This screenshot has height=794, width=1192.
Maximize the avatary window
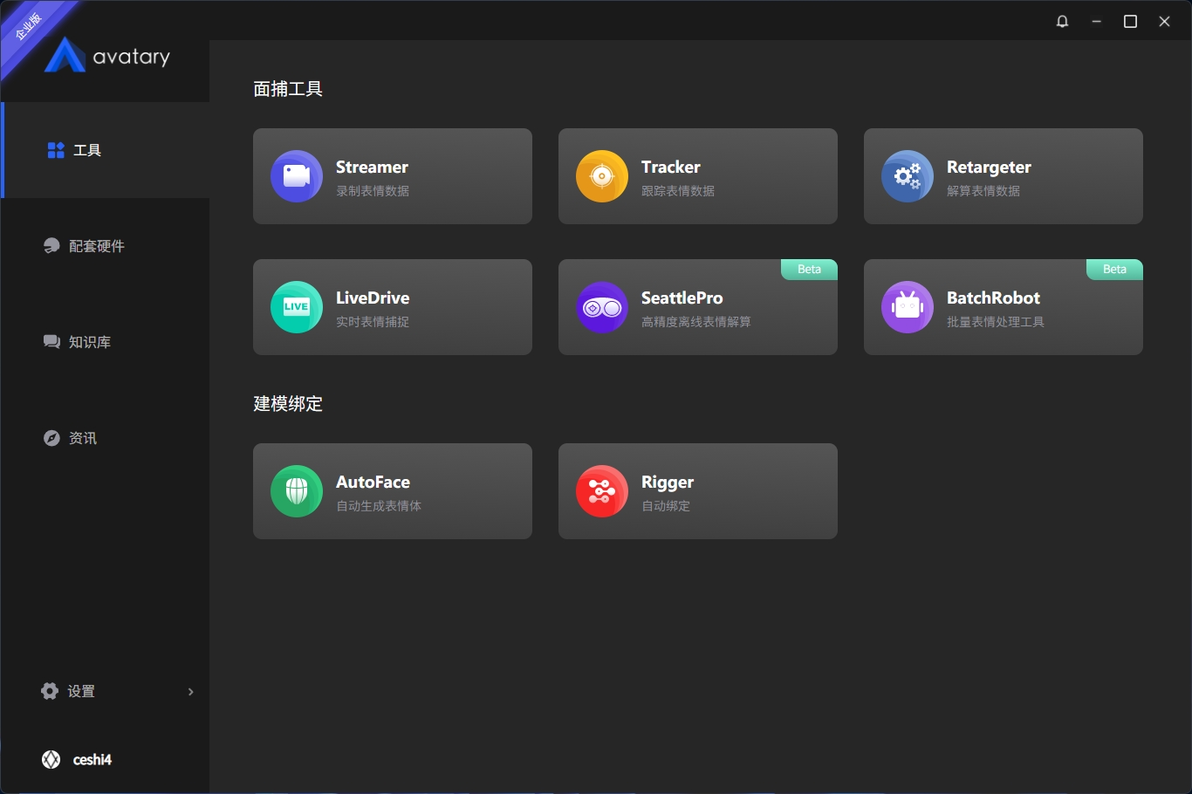pos(1130,21)
